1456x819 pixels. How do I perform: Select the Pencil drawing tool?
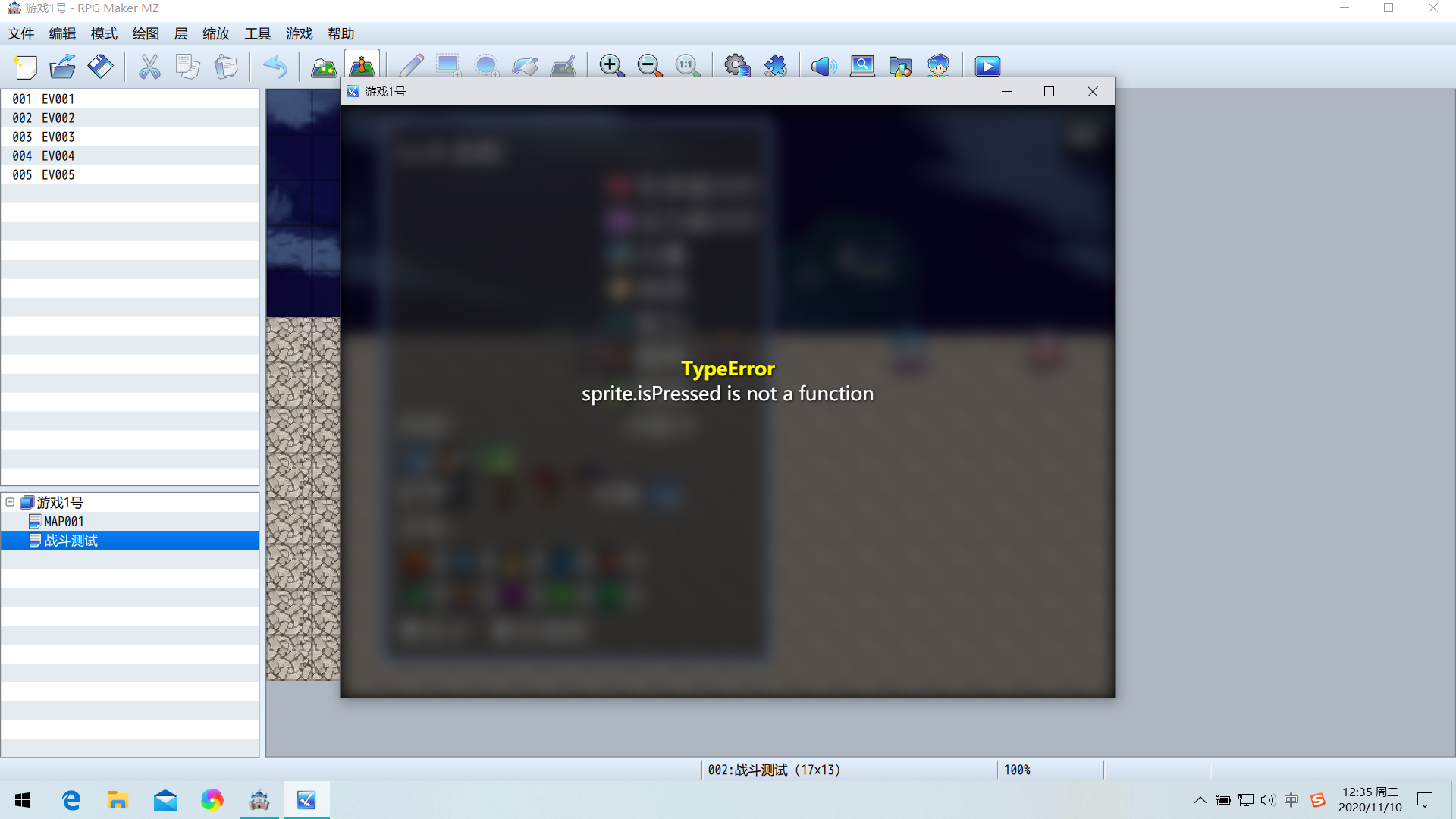click(411, 67)
